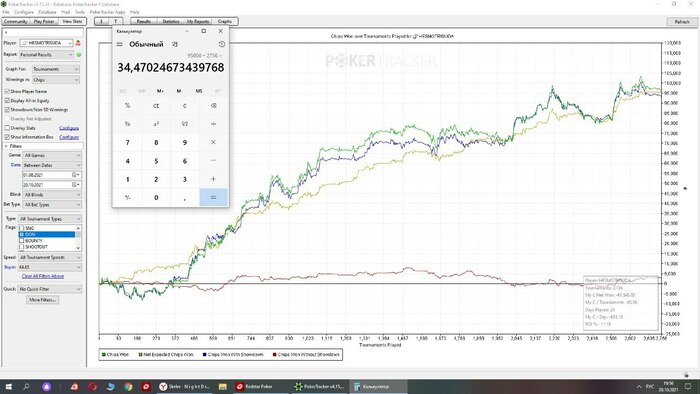Click the divide key in Calculator
Screen dimensions: 700x394
[213, 124]
